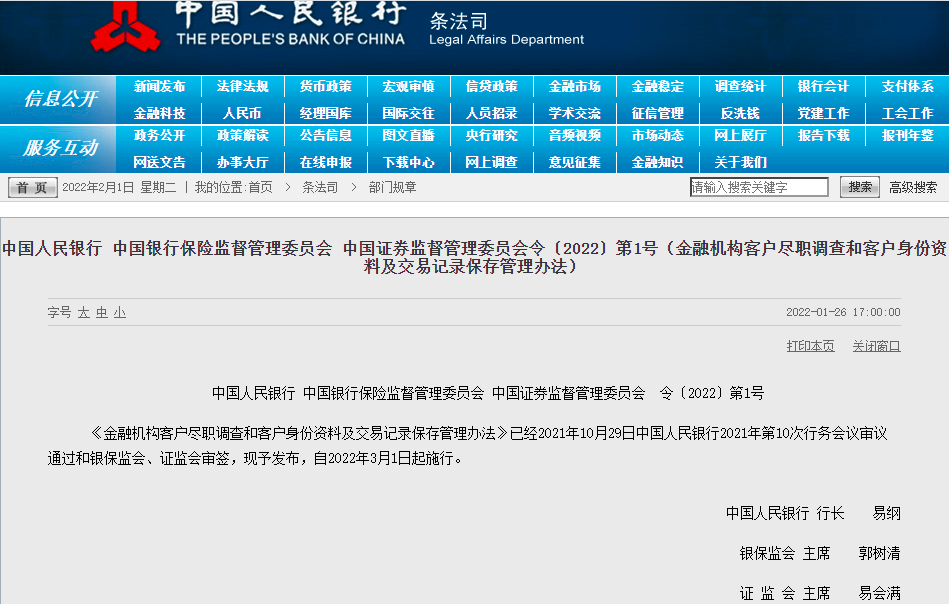Open 意见征集 navigation item
The width and height of the screenshot is (949, 604).
point(574,162)
